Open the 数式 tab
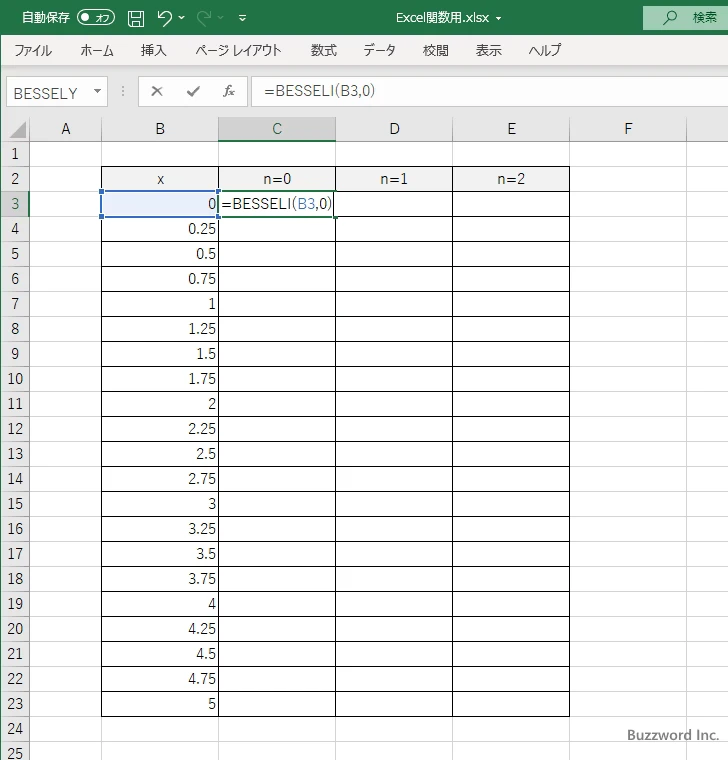 tap(324, 50)
